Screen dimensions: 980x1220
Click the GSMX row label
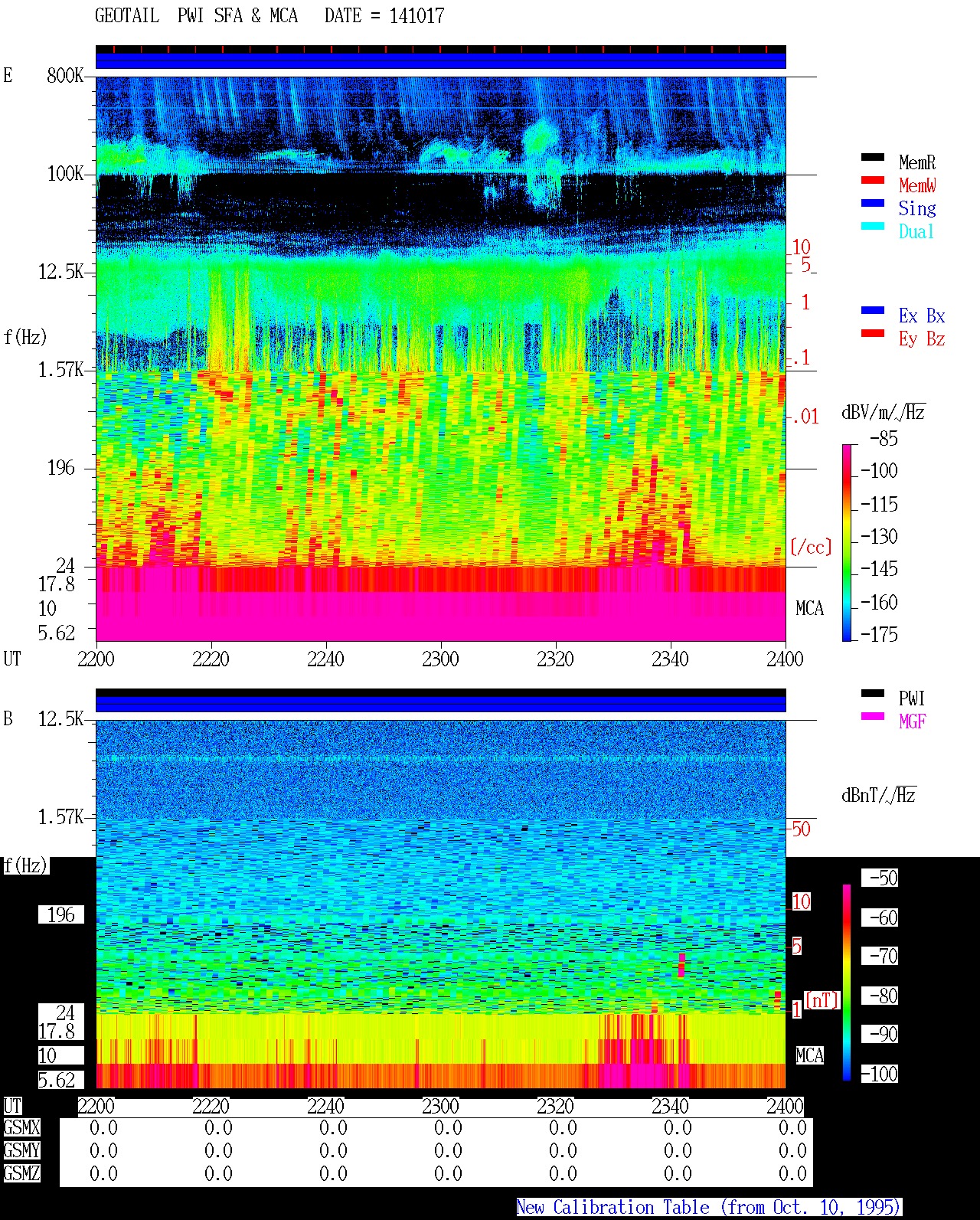(21, 1127)
